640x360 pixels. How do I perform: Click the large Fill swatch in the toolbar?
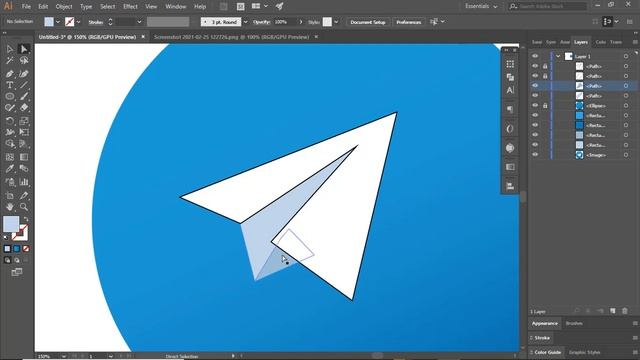(11, 224)
